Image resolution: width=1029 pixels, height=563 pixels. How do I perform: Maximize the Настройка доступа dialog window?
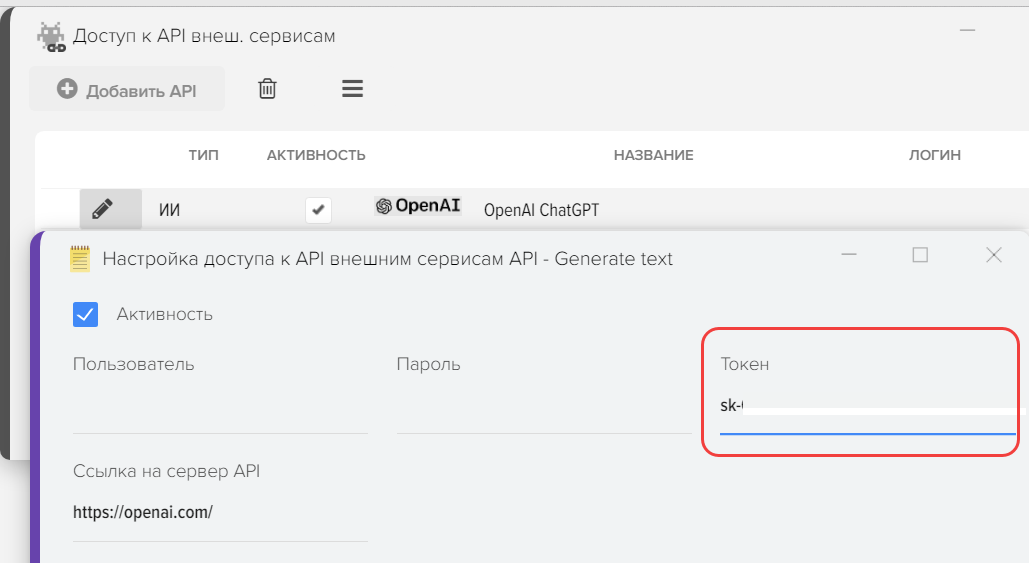920,255
